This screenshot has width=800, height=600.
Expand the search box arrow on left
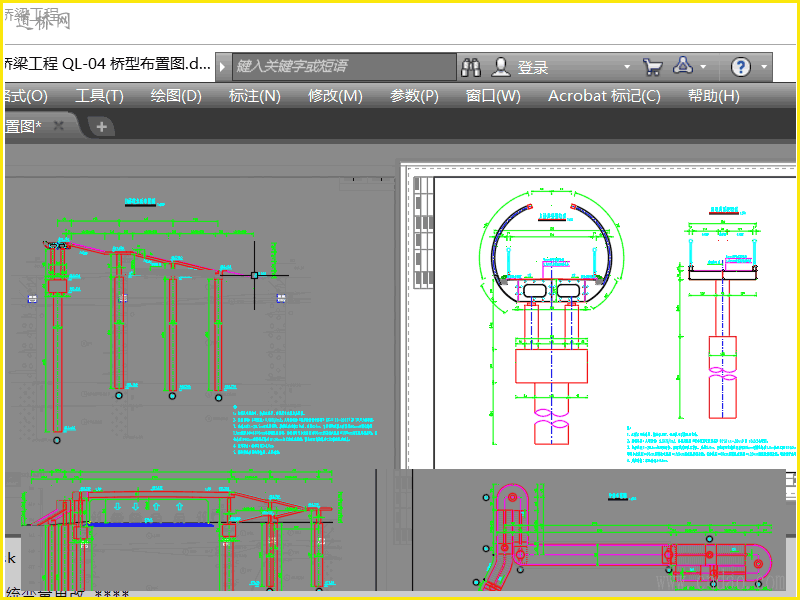(223, 67)
